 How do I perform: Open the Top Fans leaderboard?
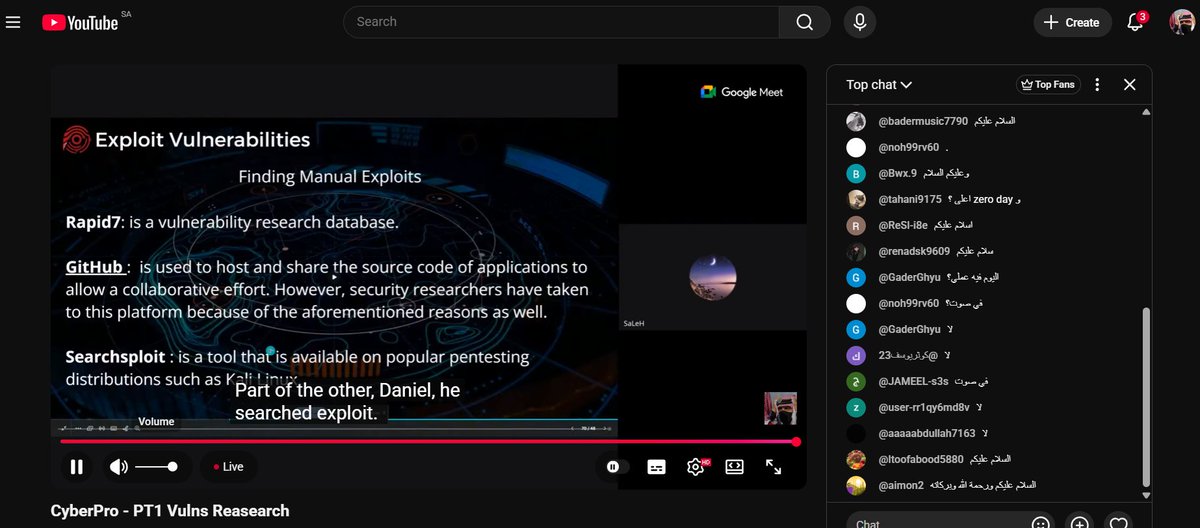(x=1047, y=85)
